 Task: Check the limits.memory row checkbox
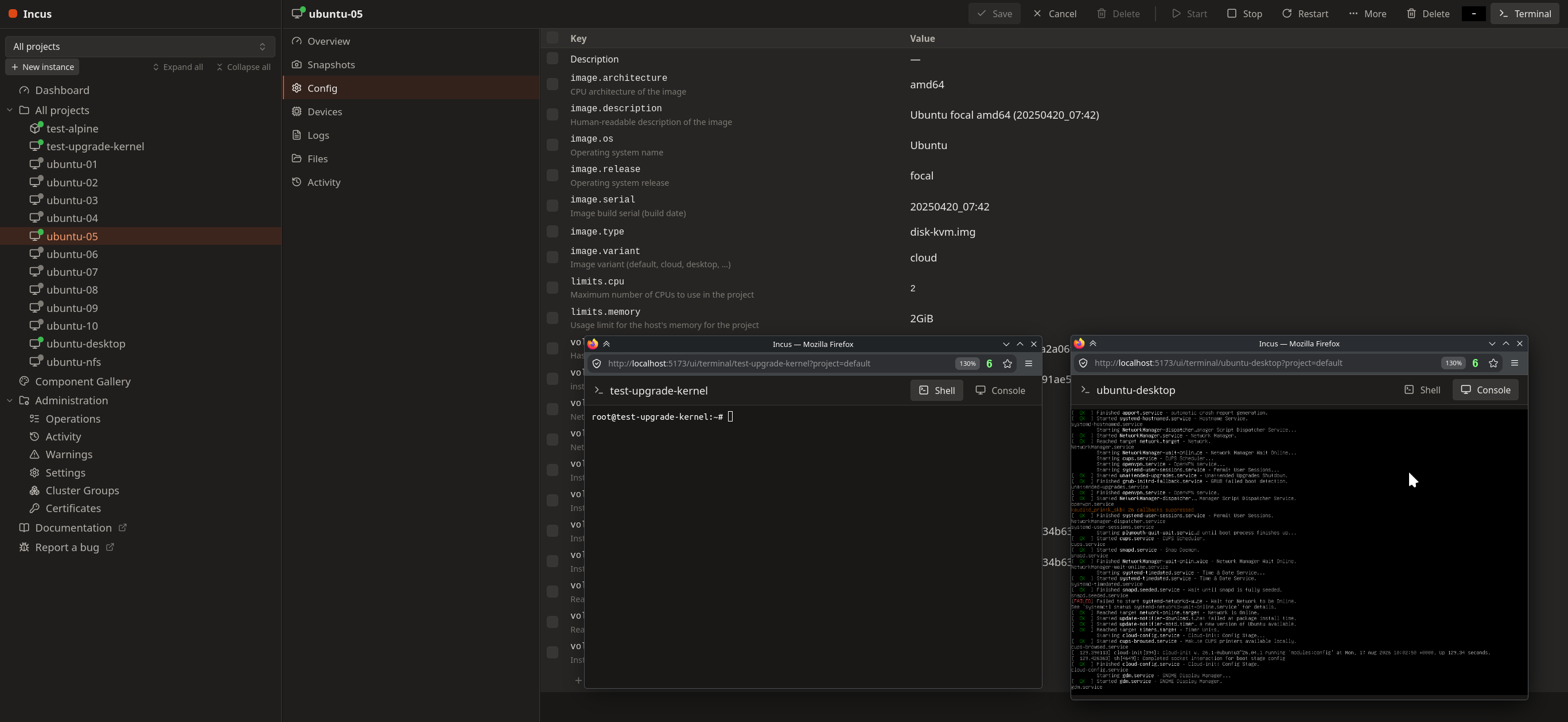(552, 318)
